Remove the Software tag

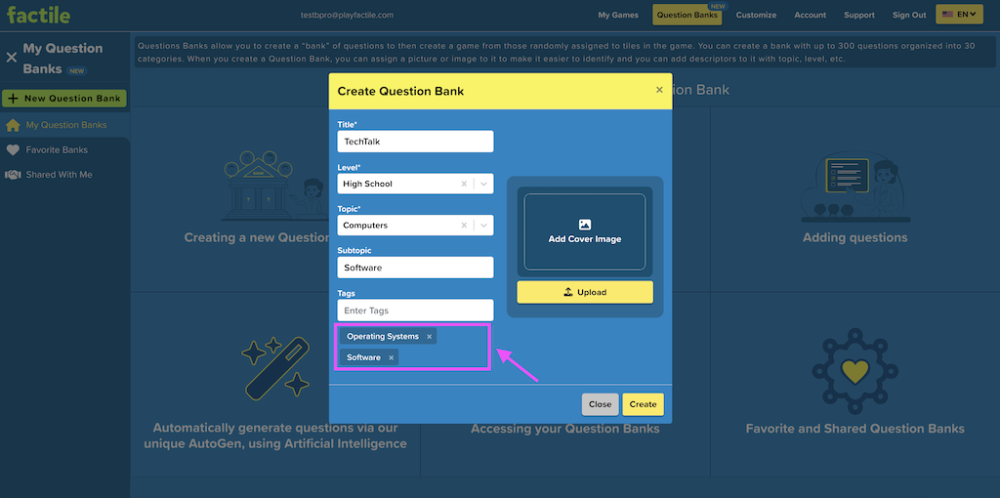pyautogui.click(x=391, y=357)
